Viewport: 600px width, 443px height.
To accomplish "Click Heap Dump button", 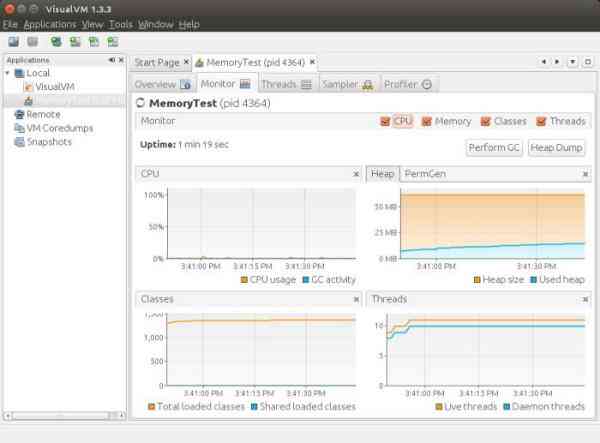I will point(556,148).
